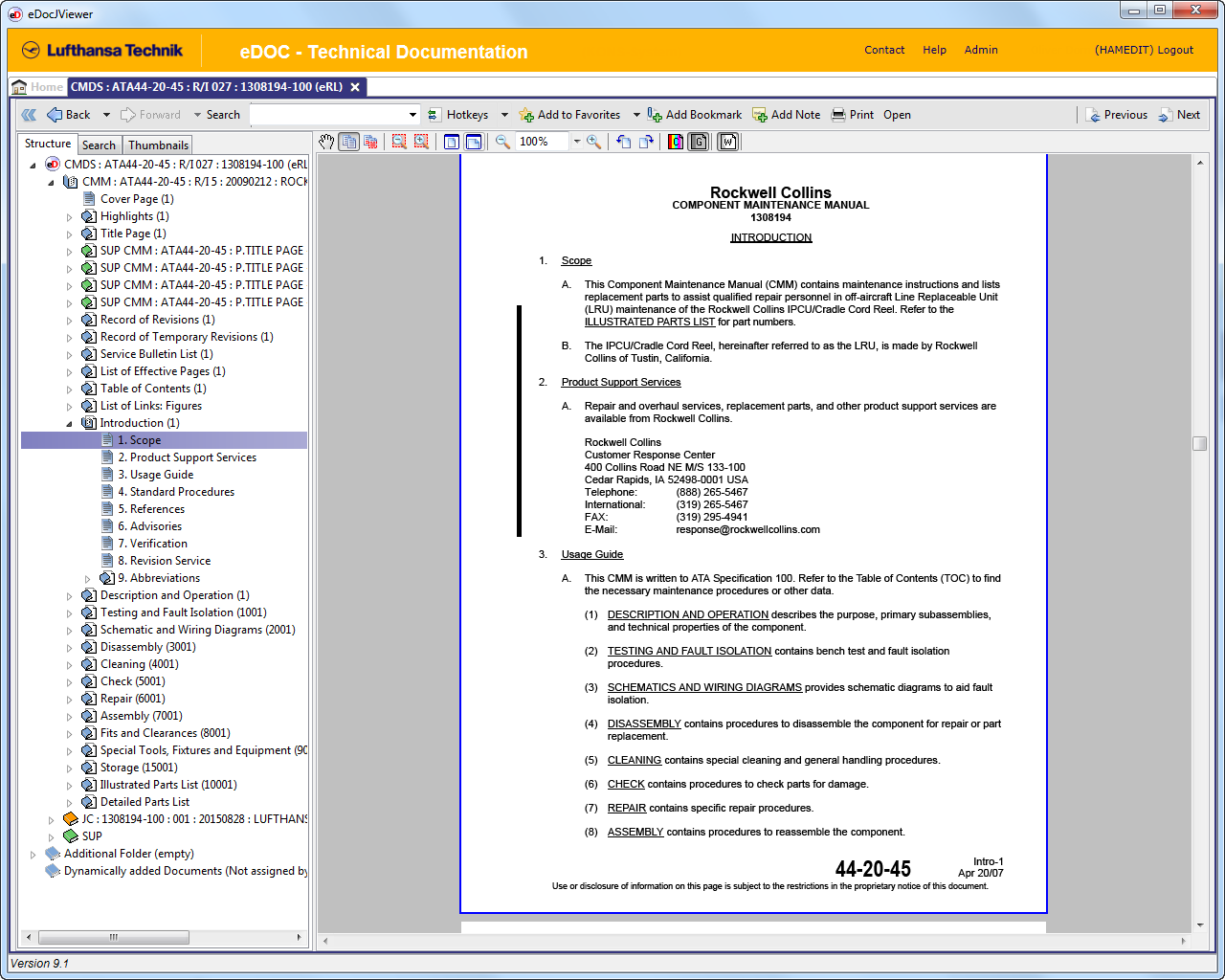Click Add Bookmark in toolbar
The height and width of the screenshot is (980, 1225).
[x=695, y=115]
